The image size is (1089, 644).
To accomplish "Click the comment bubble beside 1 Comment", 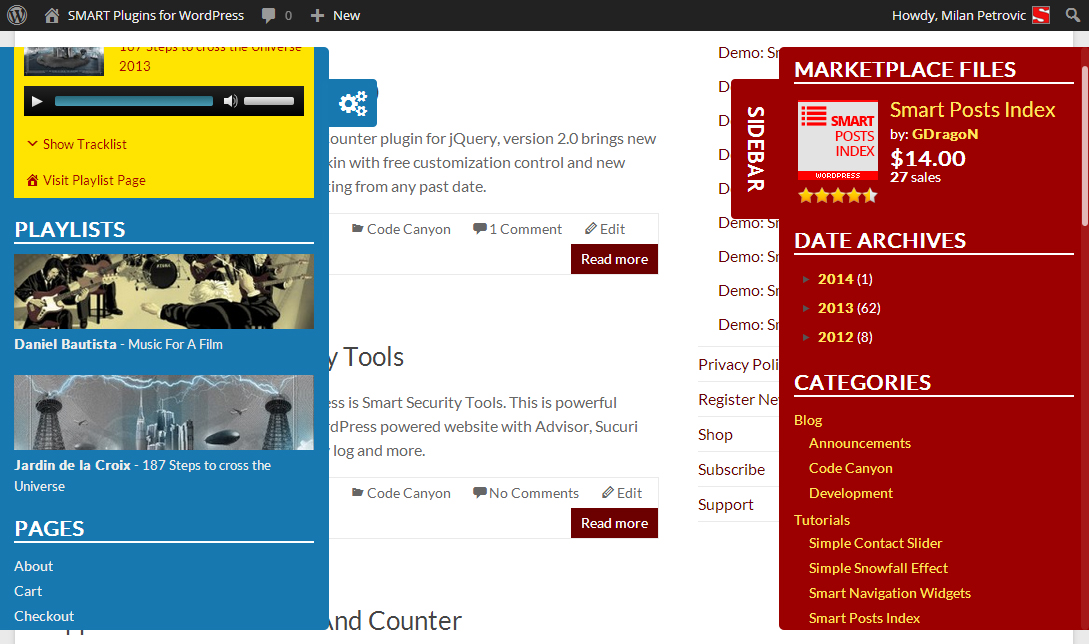I will pos(479,229).
